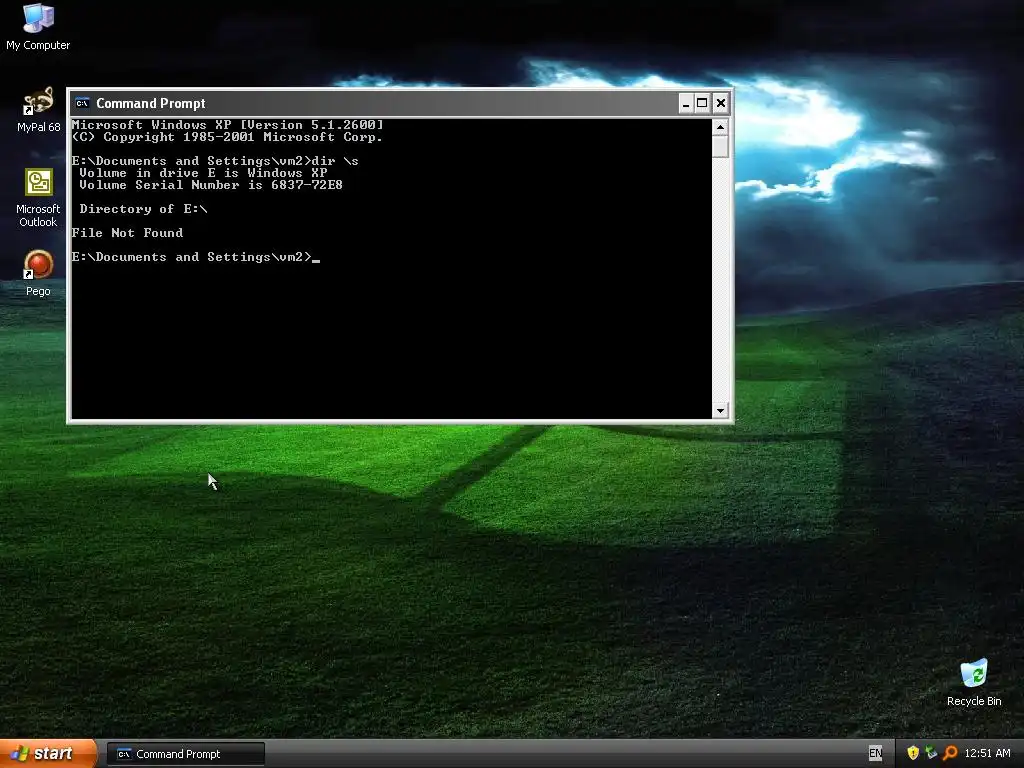
Task: Close the Command Prompt window
Action: (x=720, y=103)
